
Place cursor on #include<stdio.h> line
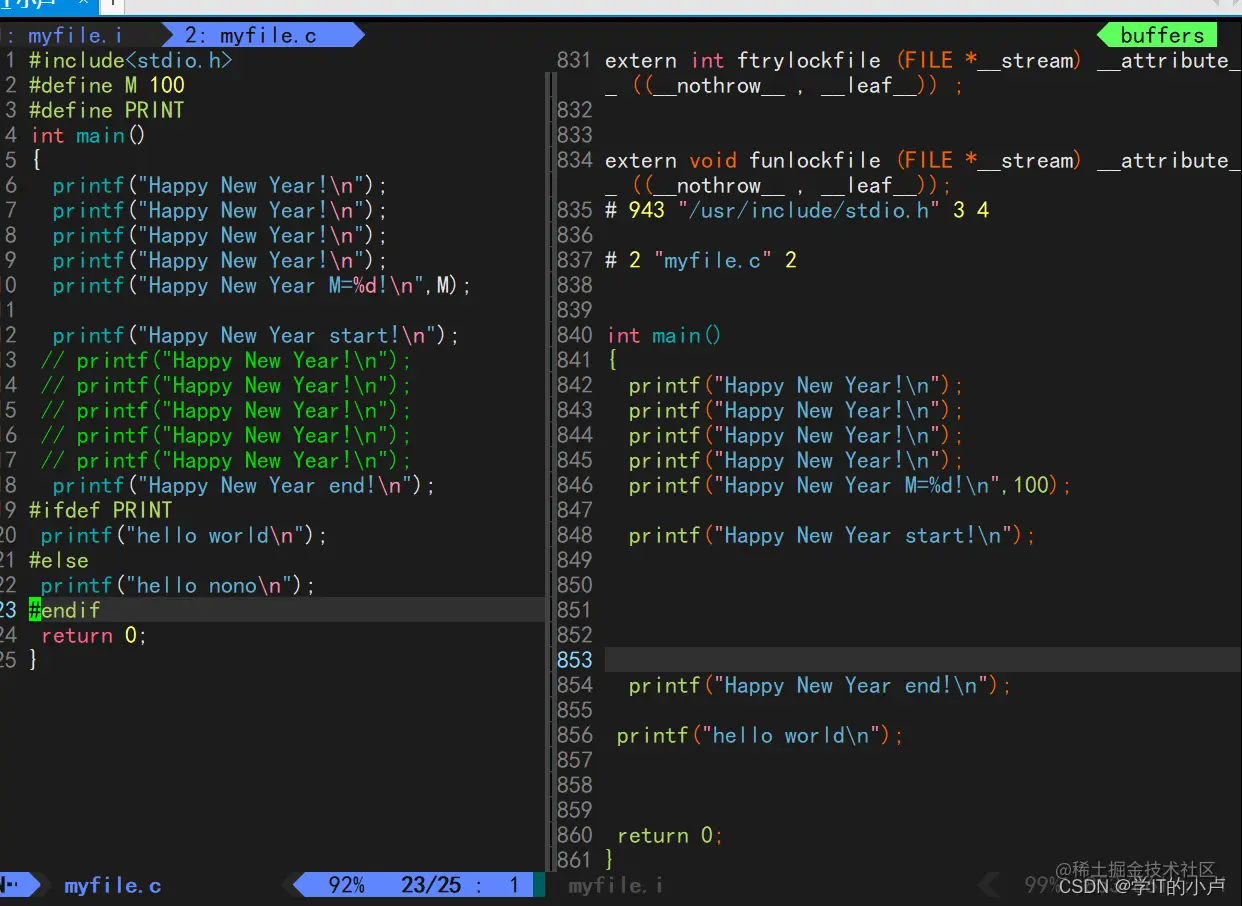click(x=131, y=60)
